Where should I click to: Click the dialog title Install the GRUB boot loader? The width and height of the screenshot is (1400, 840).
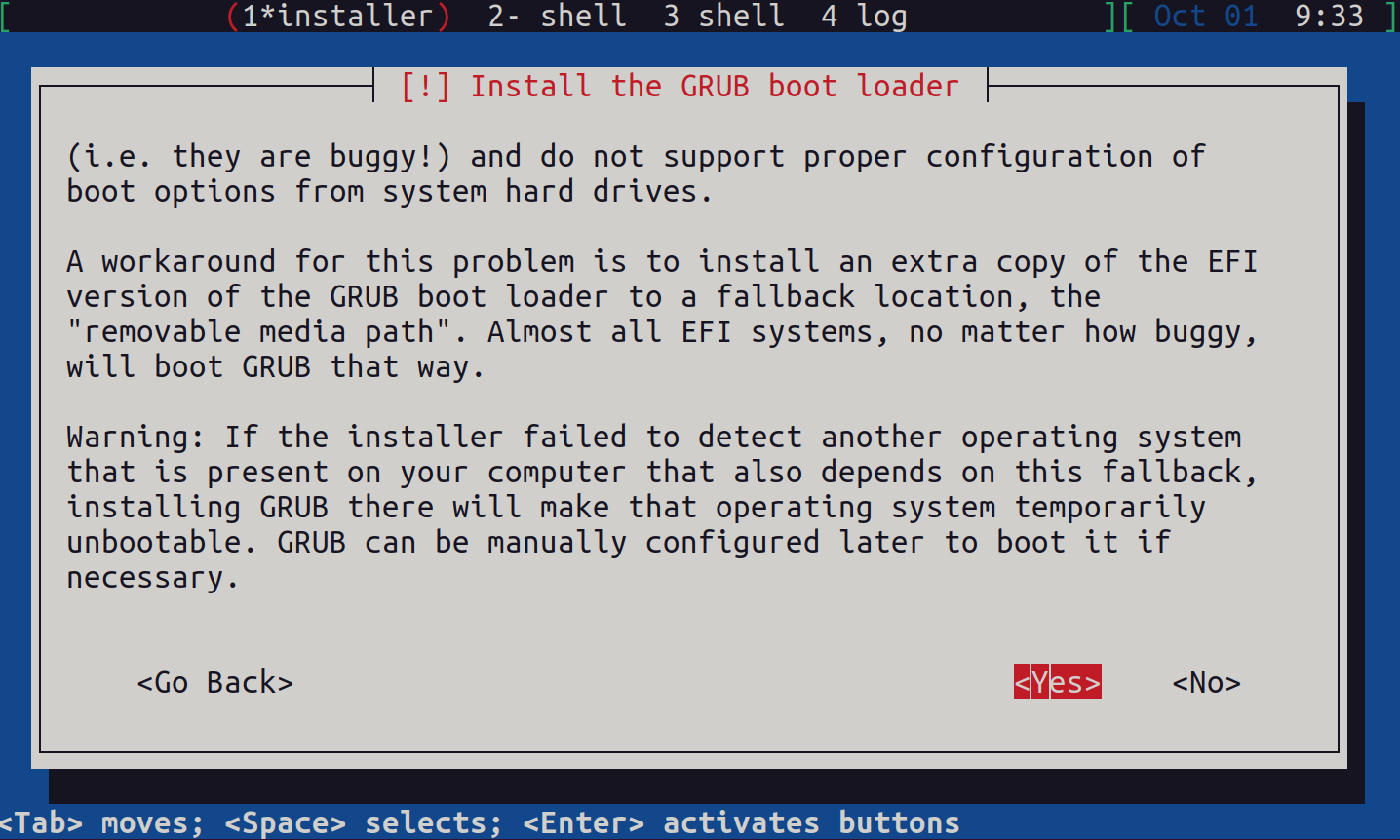click(715, 86)
